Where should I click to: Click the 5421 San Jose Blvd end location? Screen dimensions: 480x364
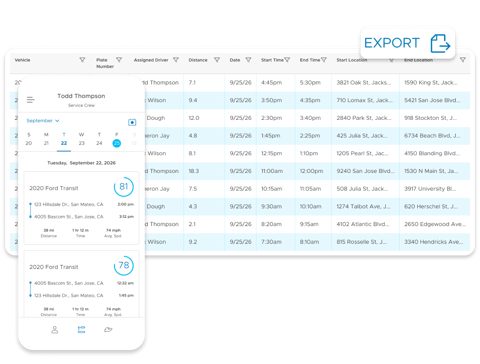[432, 100]
